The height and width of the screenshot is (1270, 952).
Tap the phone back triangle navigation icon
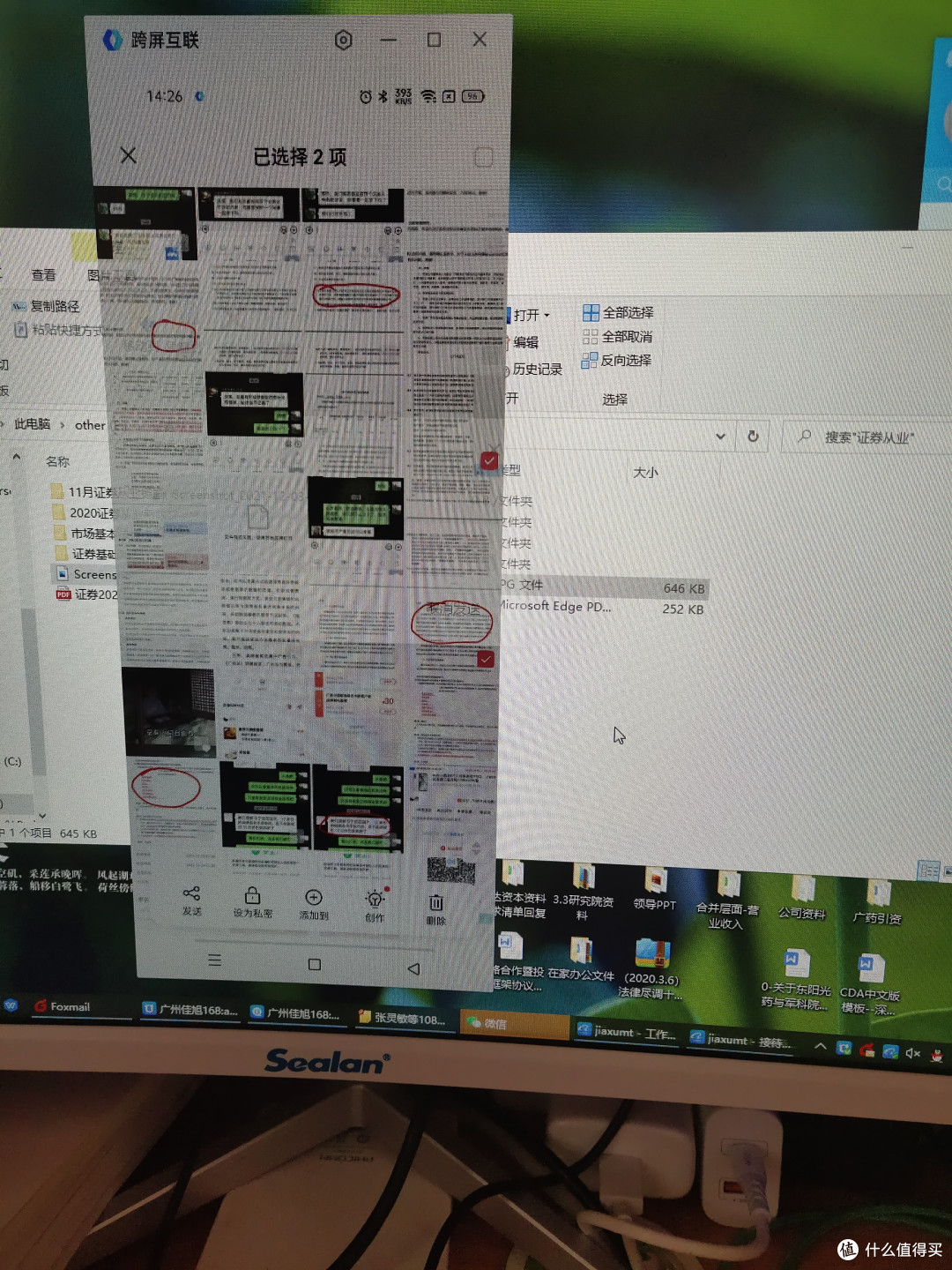pyautogui.click(x=413, y=968)
